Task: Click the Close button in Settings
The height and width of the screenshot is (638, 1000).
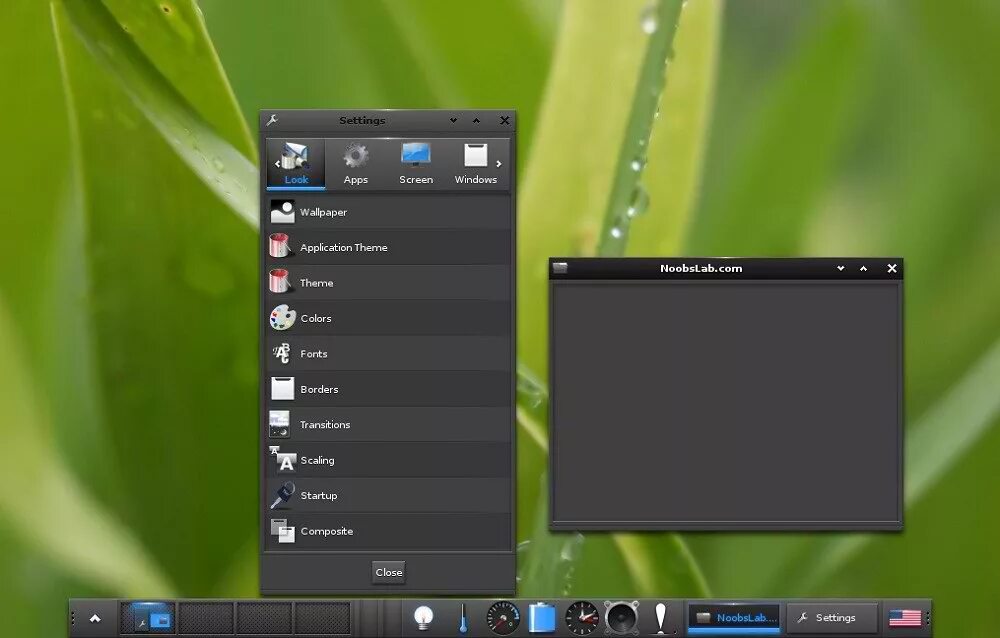Action: pos(389,572)
